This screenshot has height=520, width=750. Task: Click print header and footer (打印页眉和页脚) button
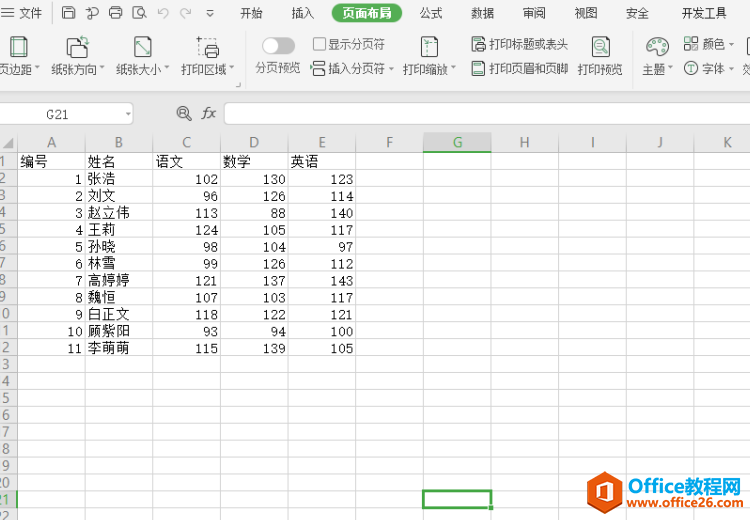click(x=519, y=69)
